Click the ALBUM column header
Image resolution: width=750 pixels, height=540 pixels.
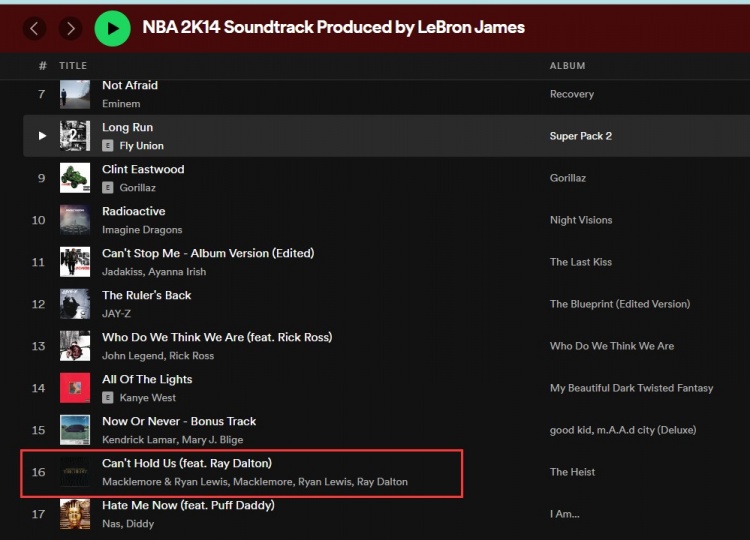(567, 66)
